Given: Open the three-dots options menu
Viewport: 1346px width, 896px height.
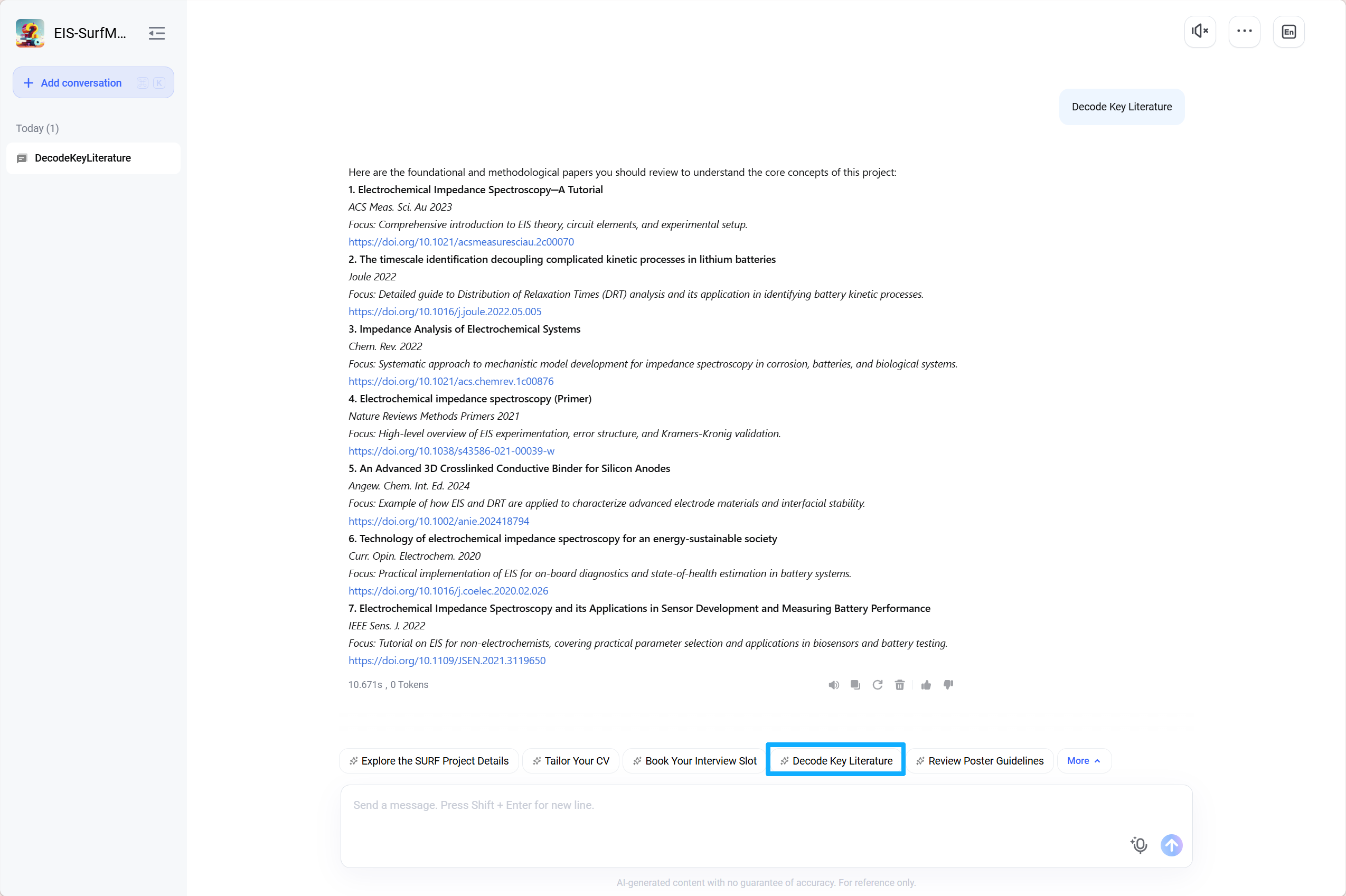Looking at the screenshot, I should pyautogui.click(x=1244, y=32).
